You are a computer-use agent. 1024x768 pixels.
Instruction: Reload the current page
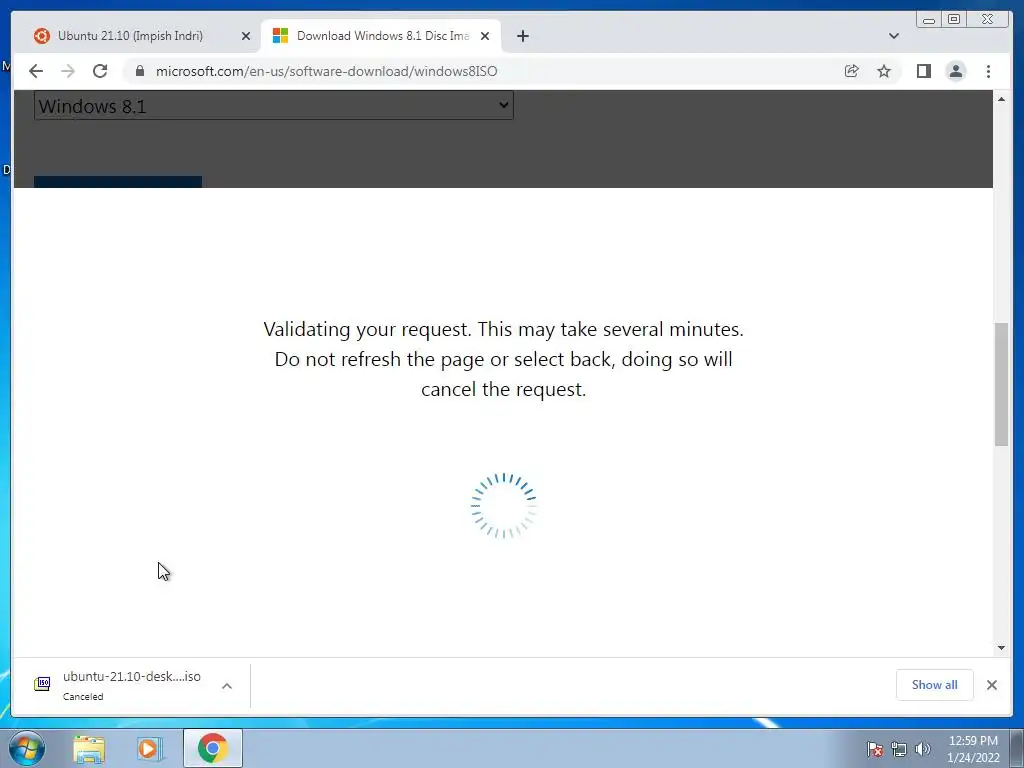(100, 71)
